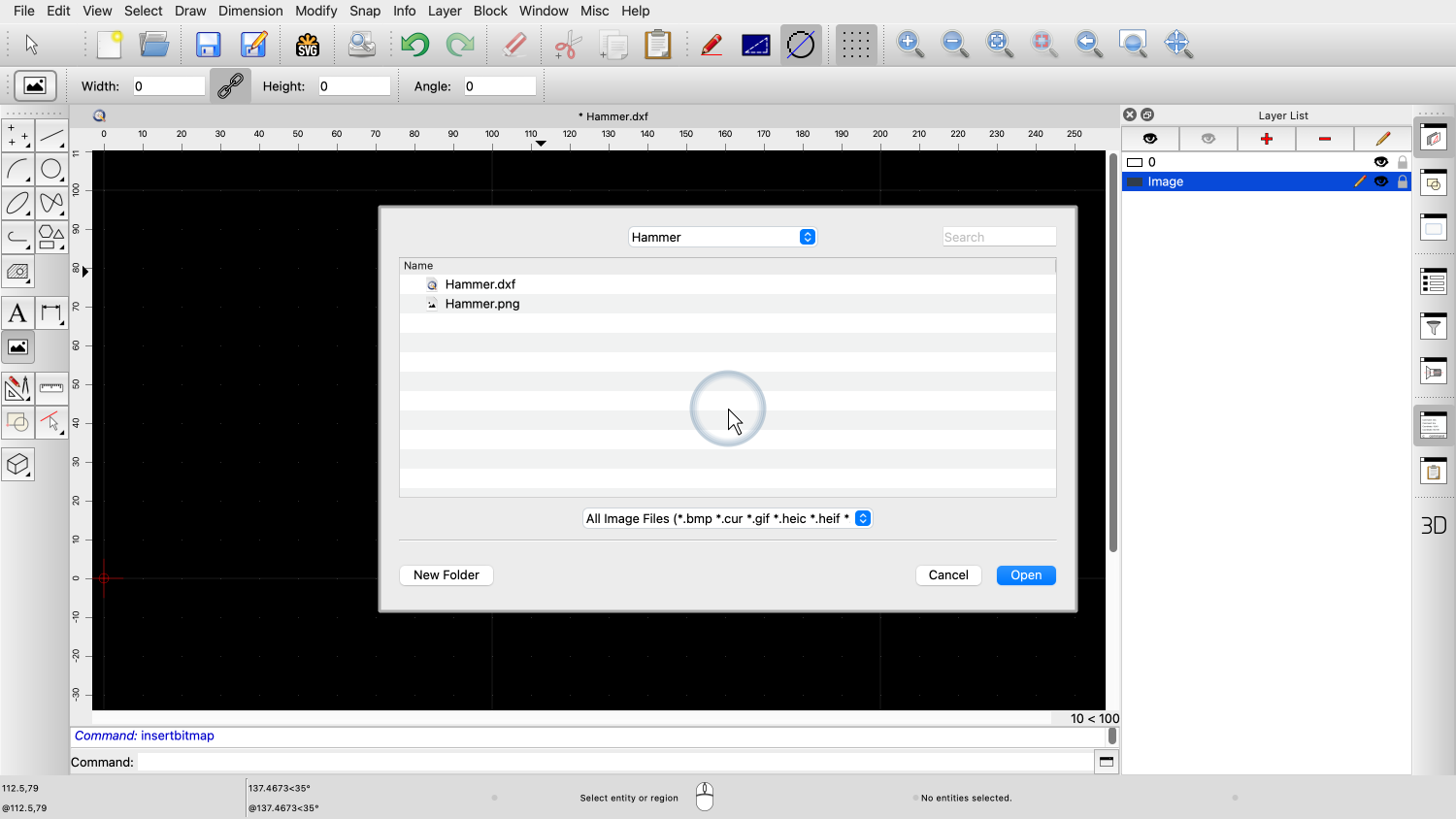Open the Dimension menu

click(250, 11)
